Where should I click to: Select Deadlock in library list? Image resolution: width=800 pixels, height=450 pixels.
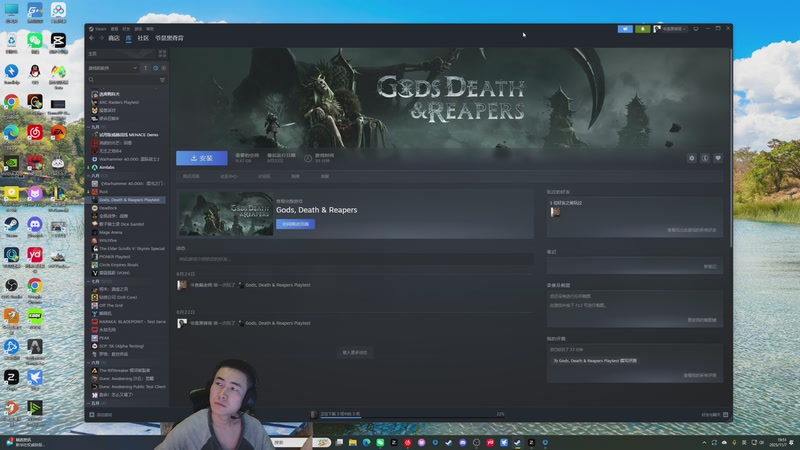(108, 208)
